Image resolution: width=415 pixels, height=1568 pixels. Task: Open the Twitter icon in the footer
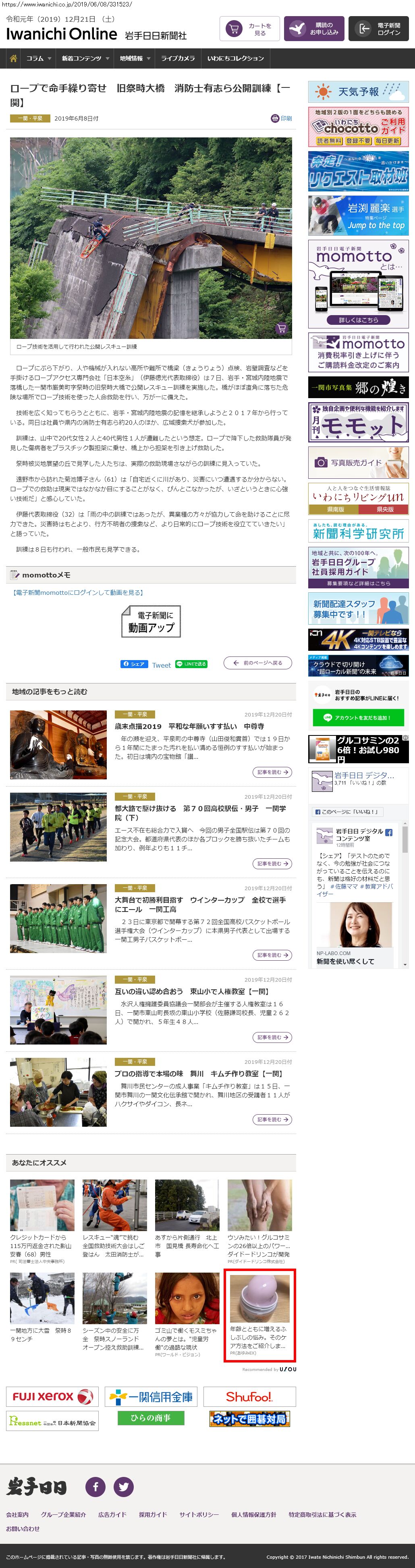pos(124,1486)
